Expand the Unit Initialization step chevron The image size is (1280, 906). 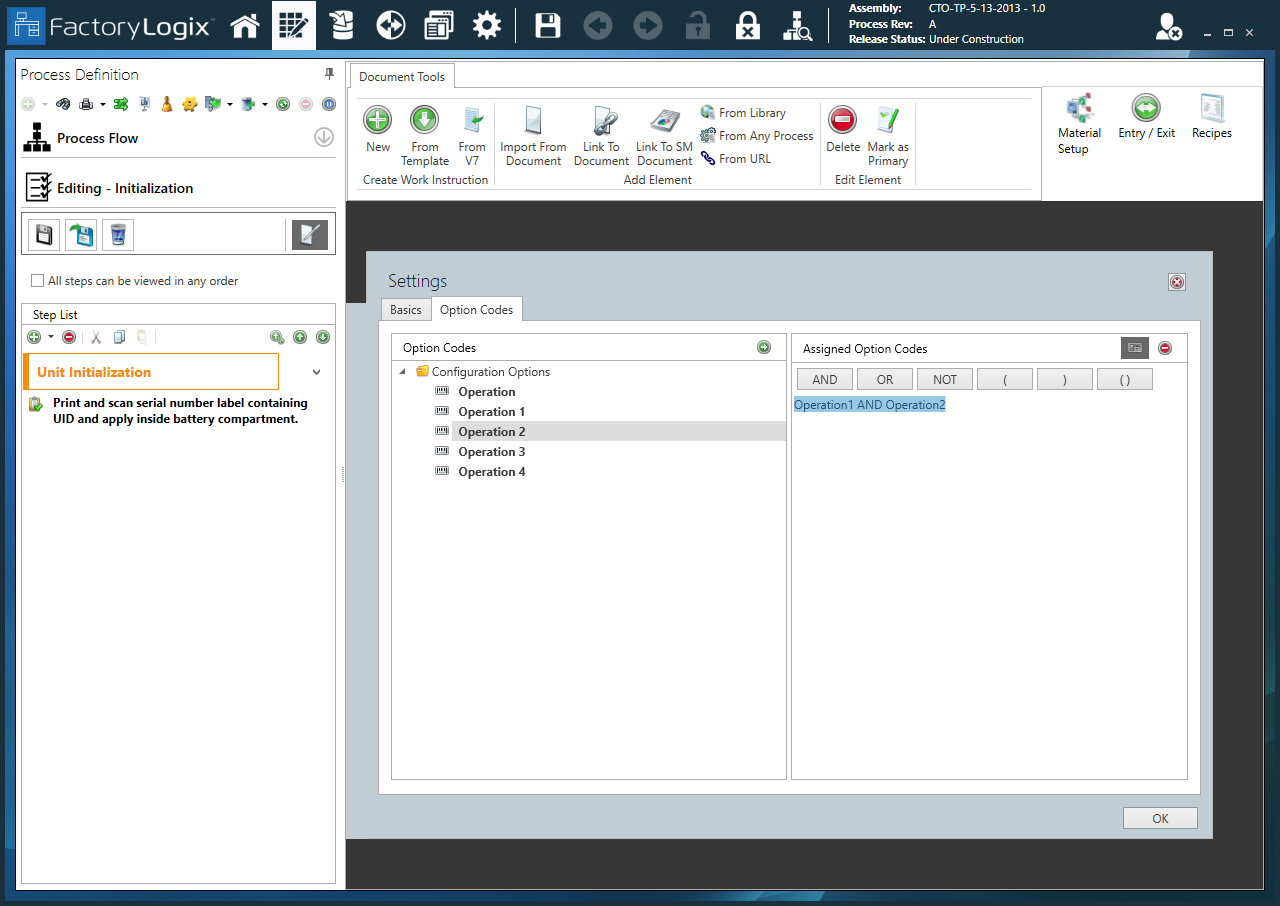tap(317, 372)
